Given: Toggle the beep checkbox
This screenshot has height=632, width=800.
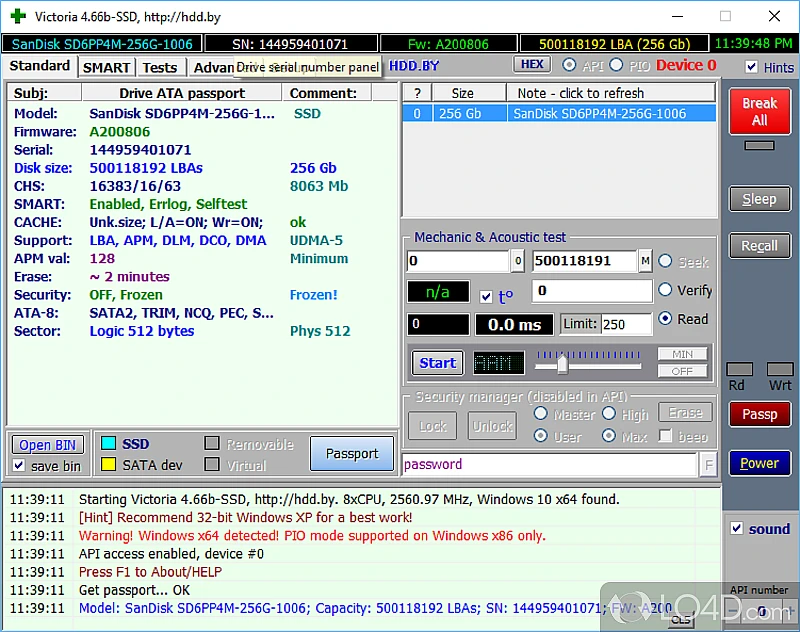Looking at the screenshot, I should click(665, 436).
